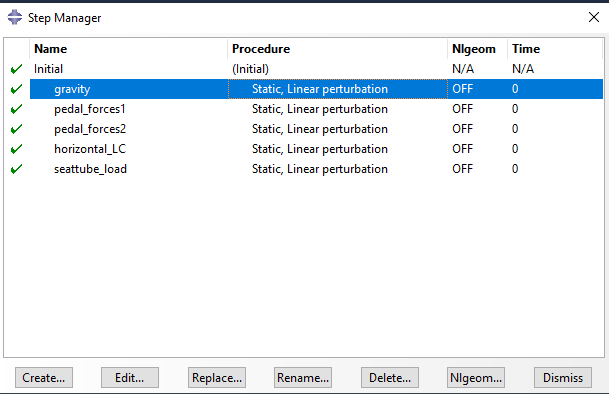Click the Step Manager title bar icon
The image size is (609, 394).
[15, 17]
